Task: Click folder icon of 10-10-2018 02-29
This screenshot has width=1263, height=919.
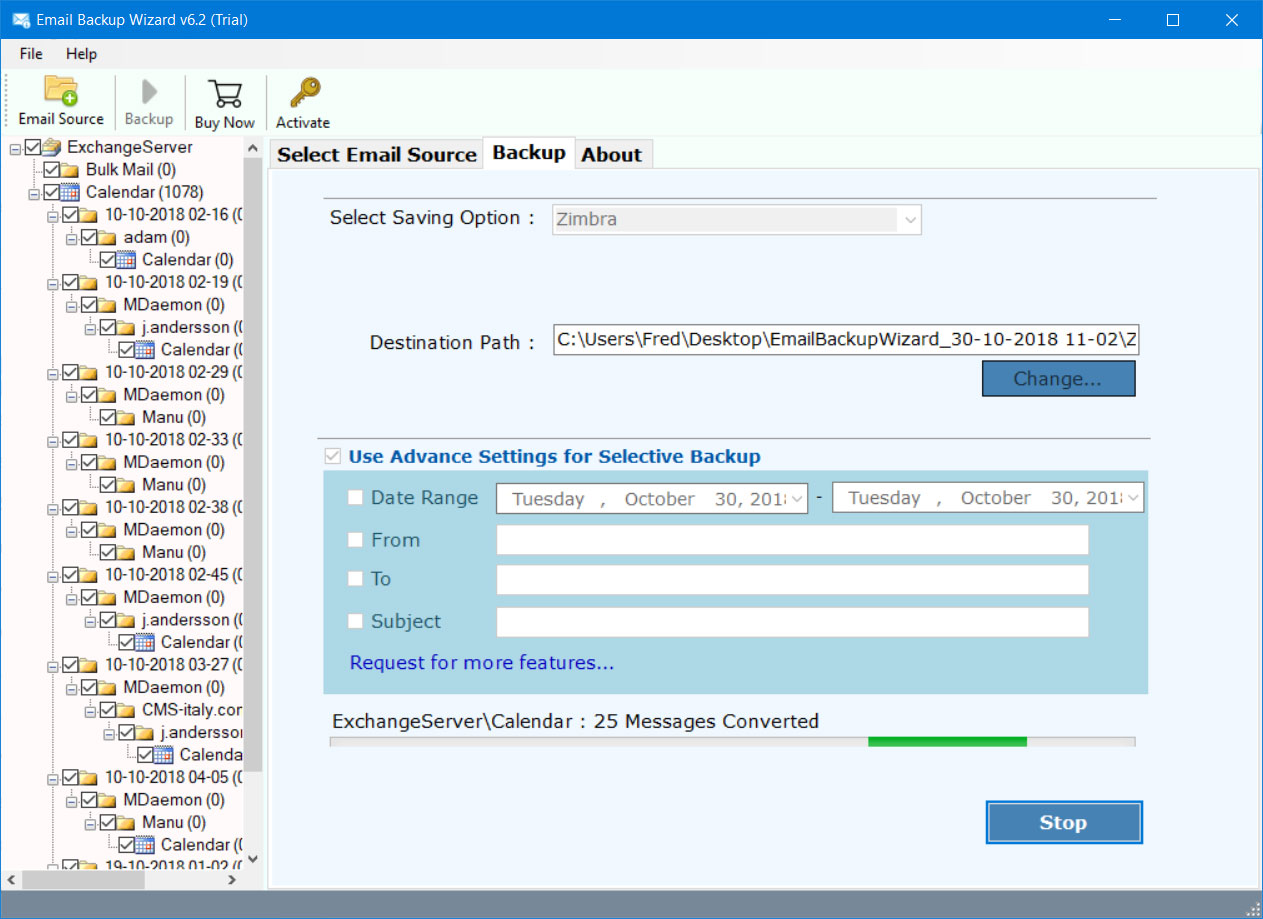Action: pyautogui.click(x=89, y=372)
